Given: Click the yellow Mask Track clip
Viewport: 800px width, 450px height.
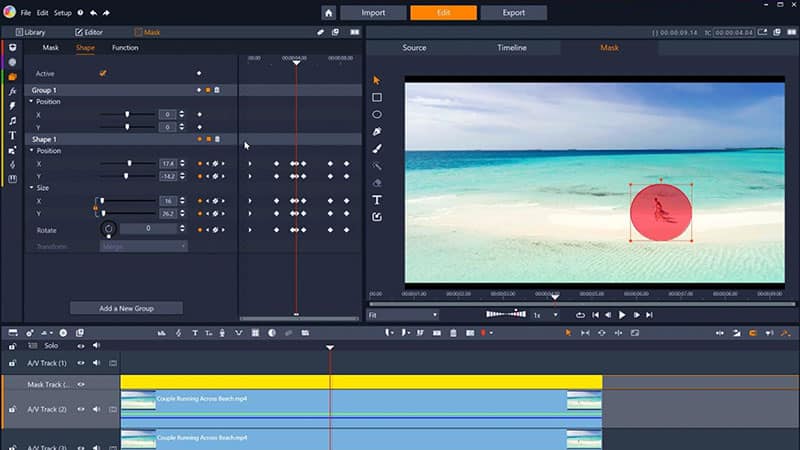Looking at the screenshot, I should 361,382.
